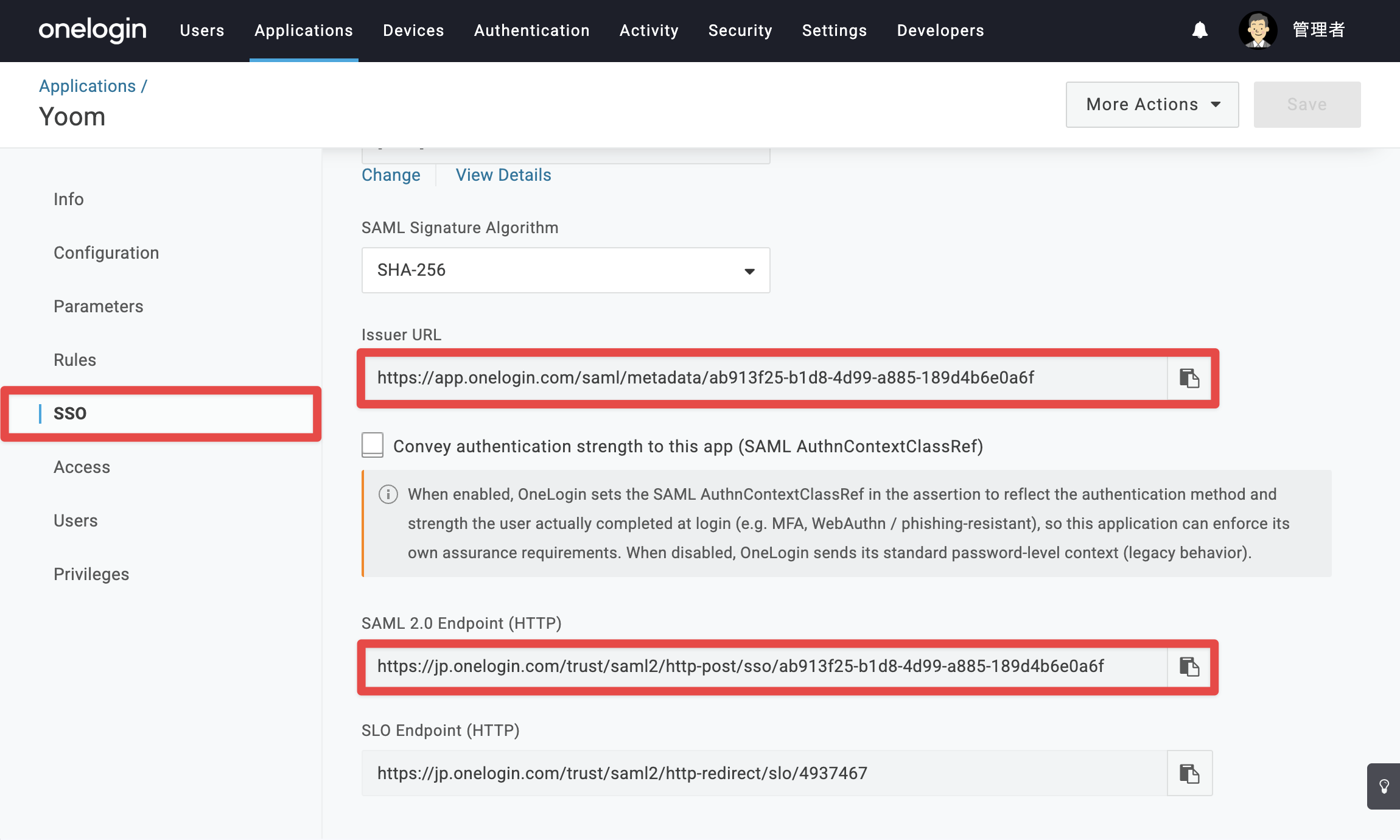Open the Settings top menu
Viewport: 1400px width, 840px height.
click(834, 30)
